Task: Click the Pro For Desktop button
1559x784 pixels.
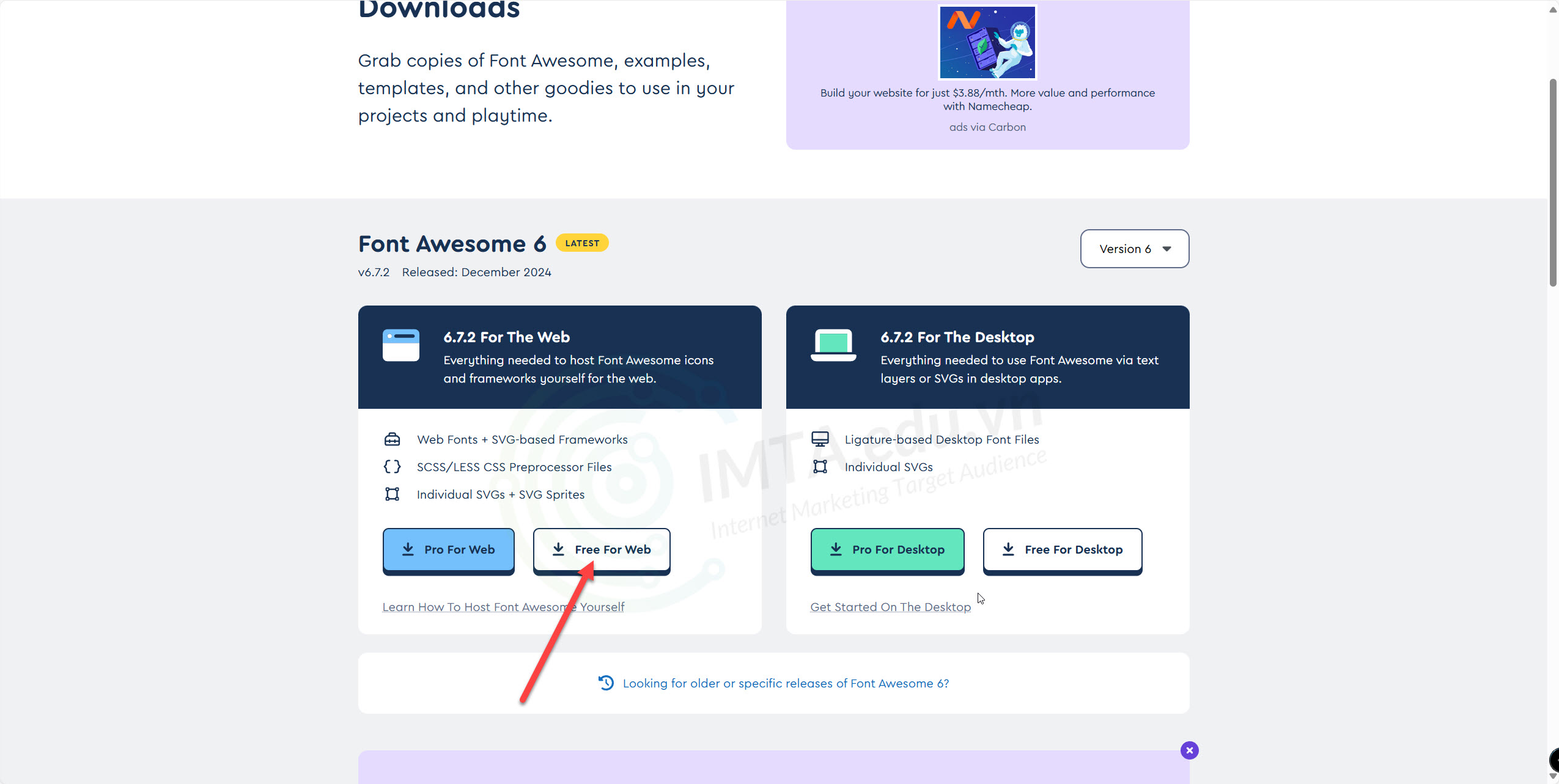Action: click(887, 550)
